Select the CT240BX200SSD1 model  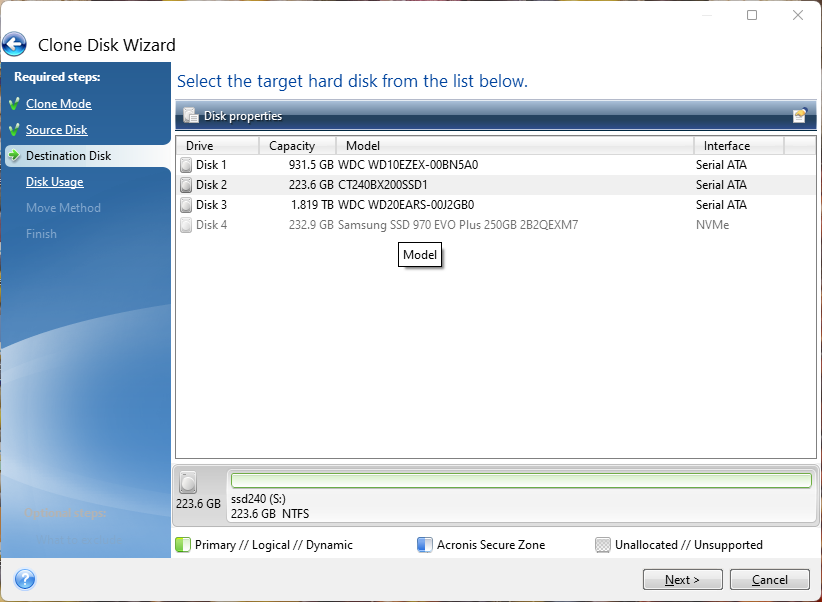coord(383,185)
